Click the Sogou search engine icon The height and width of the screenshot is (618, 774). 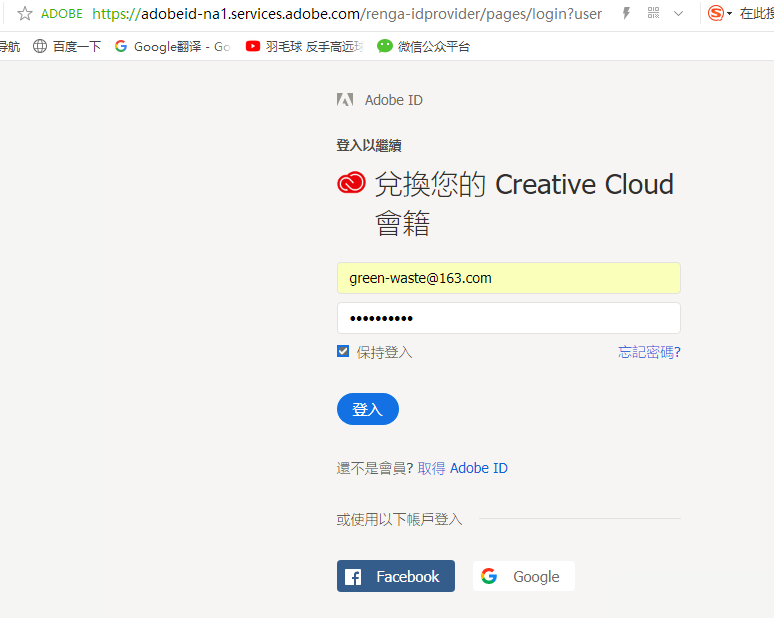pyautogui.click(x=715, y=13)
